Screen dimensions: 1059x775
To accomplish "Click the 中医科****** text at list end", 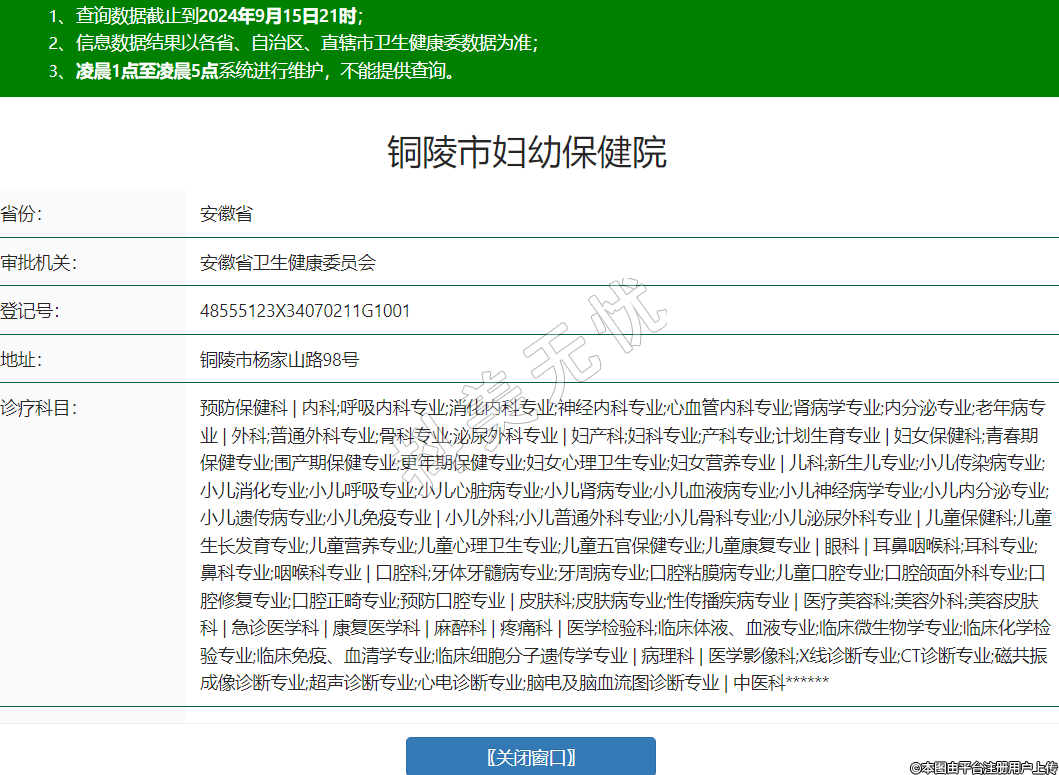I will [781, 683].
